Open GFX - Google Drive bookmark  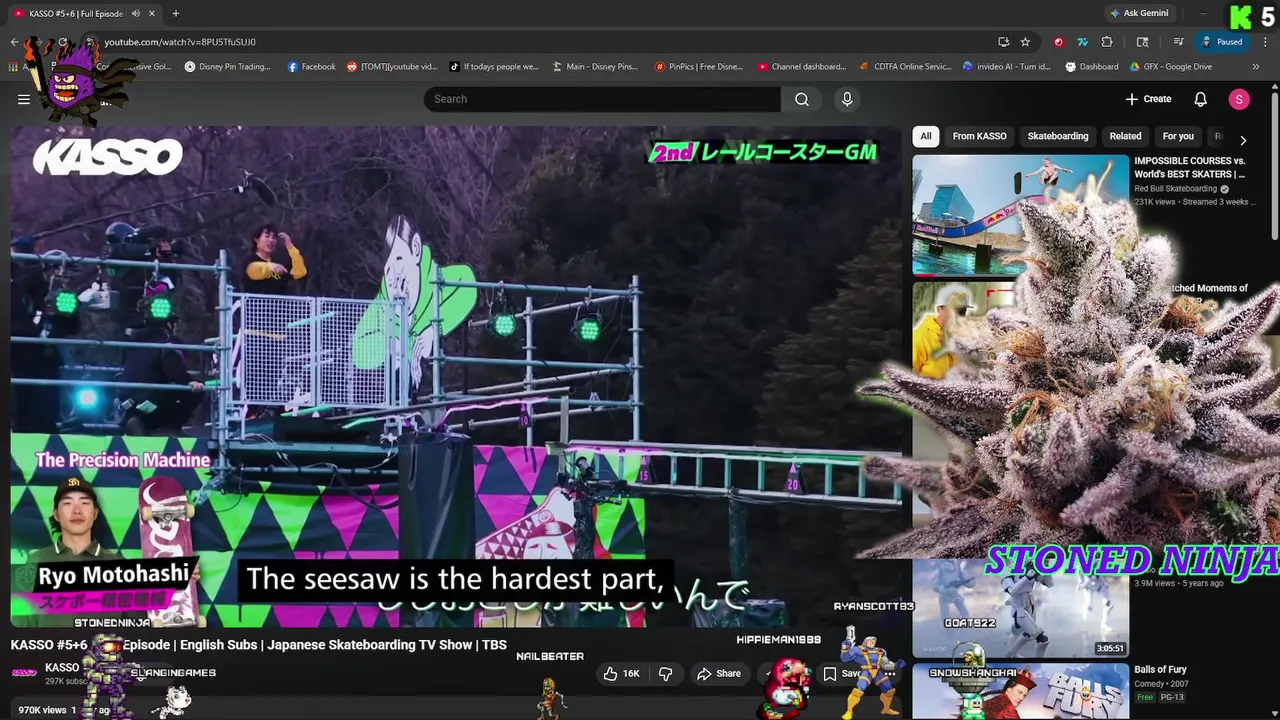coord(1170,67)
